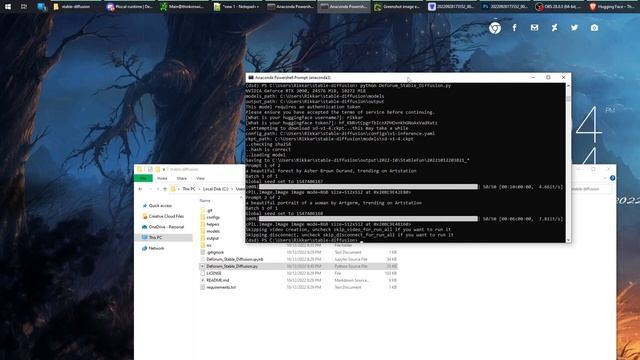Click the Mail envelope desktop icon

coord(534,28)
